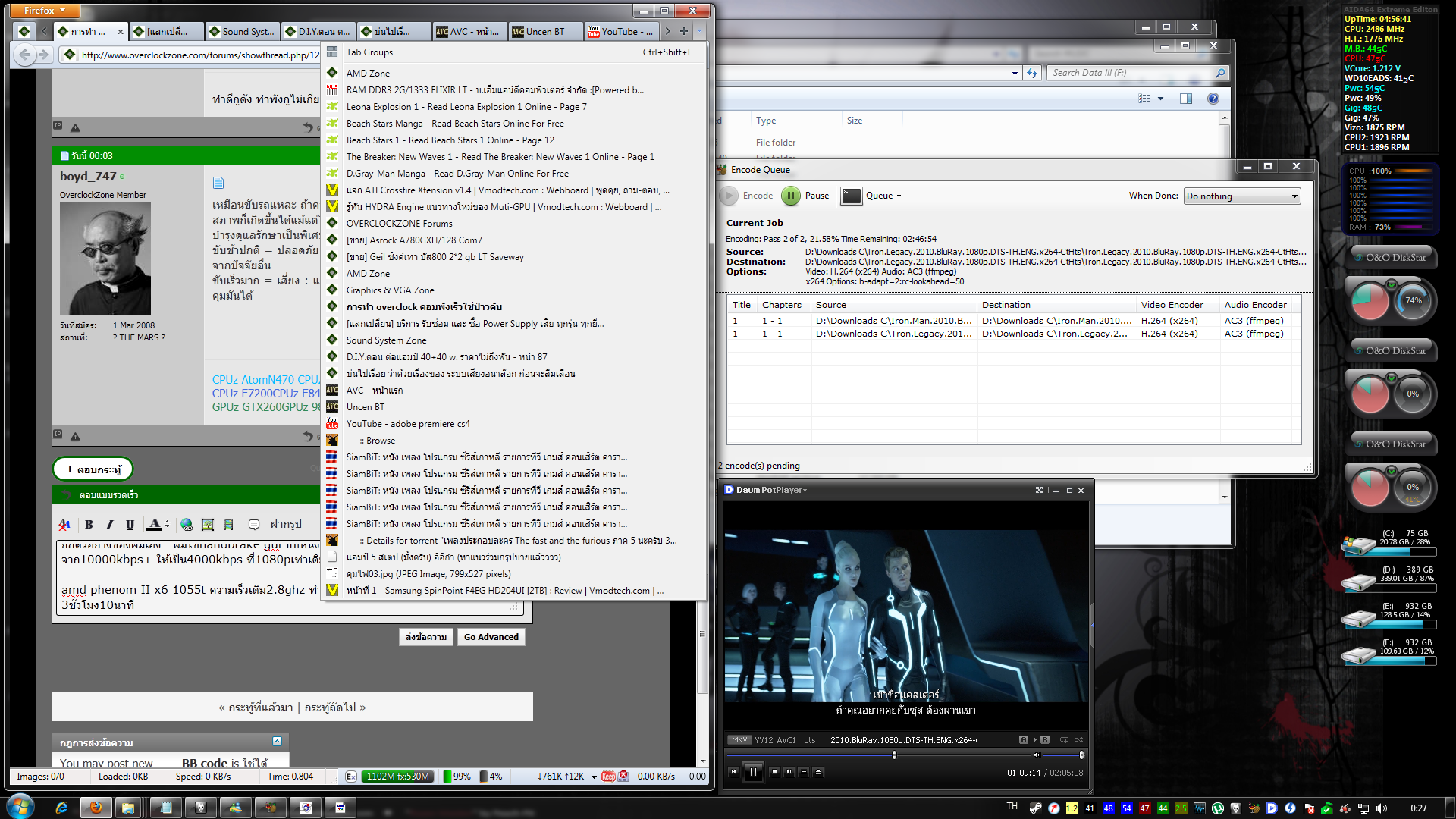Toggle PotPlayer shuffle playback
1456x819 pixels.
click(1079, 739)
